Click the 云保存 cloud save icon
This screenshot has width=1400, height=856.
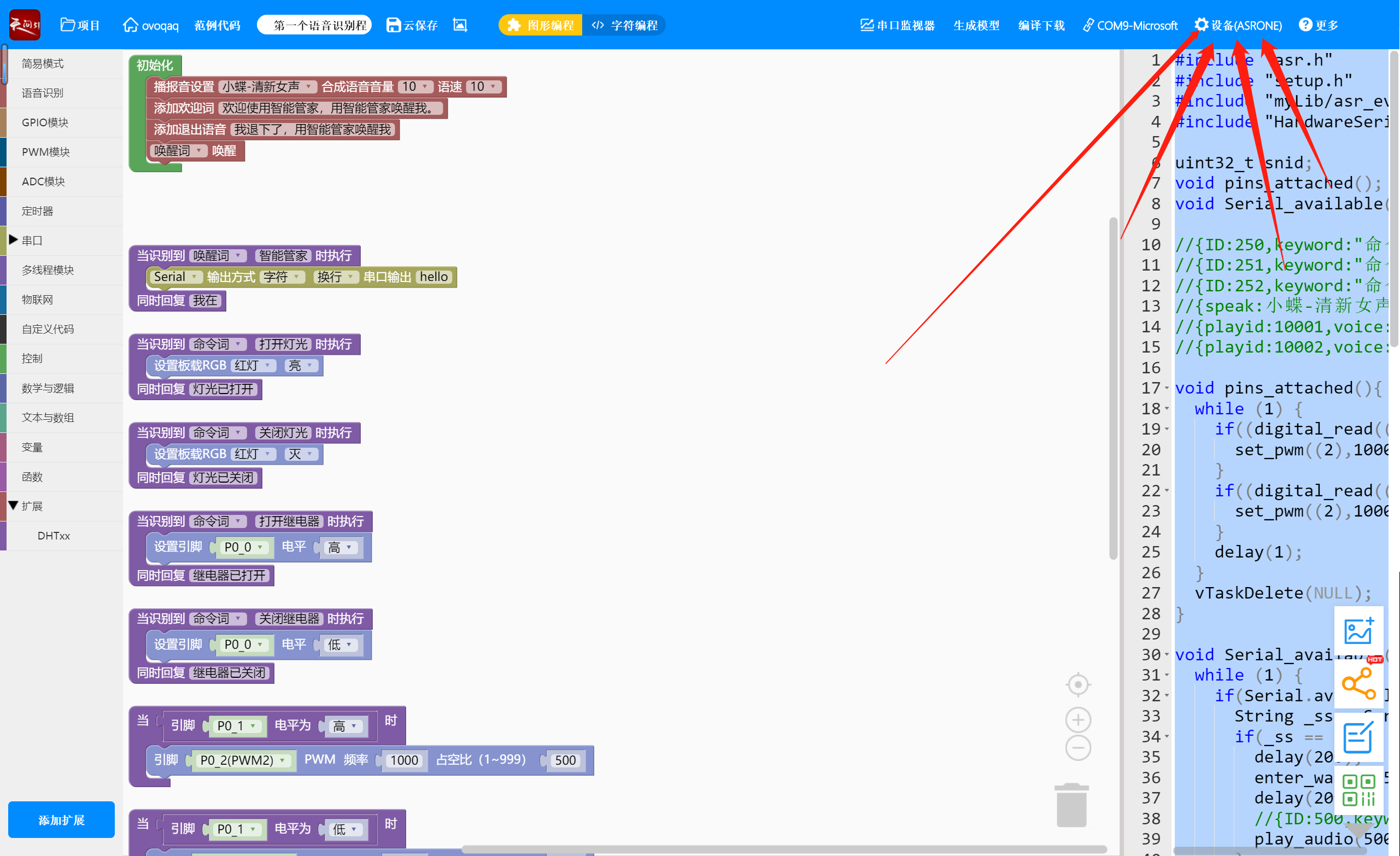pyautogui.click(x=412, y=25)
